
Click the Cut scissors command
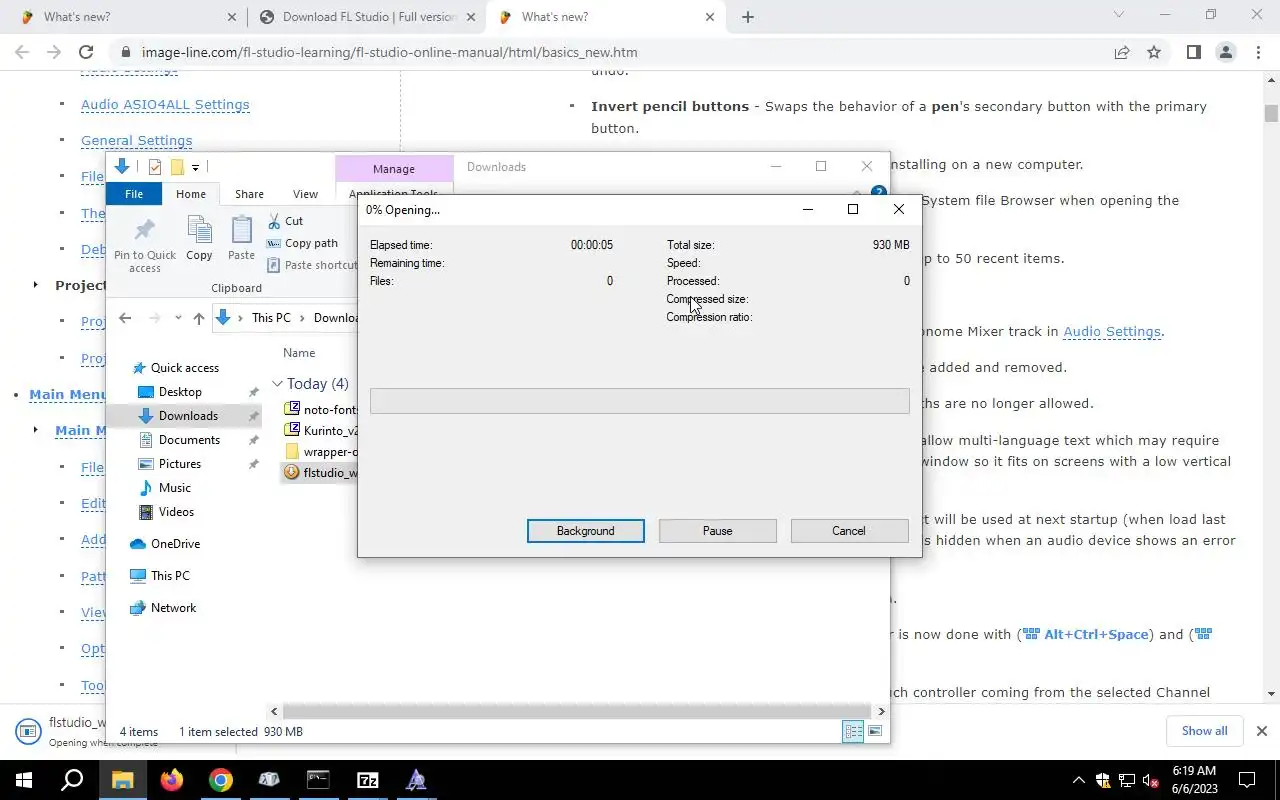[285, 221]
